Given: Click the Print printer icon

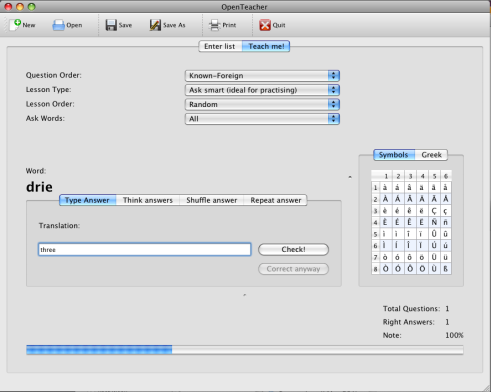Looking at the screenshot, I should (214, 25).
